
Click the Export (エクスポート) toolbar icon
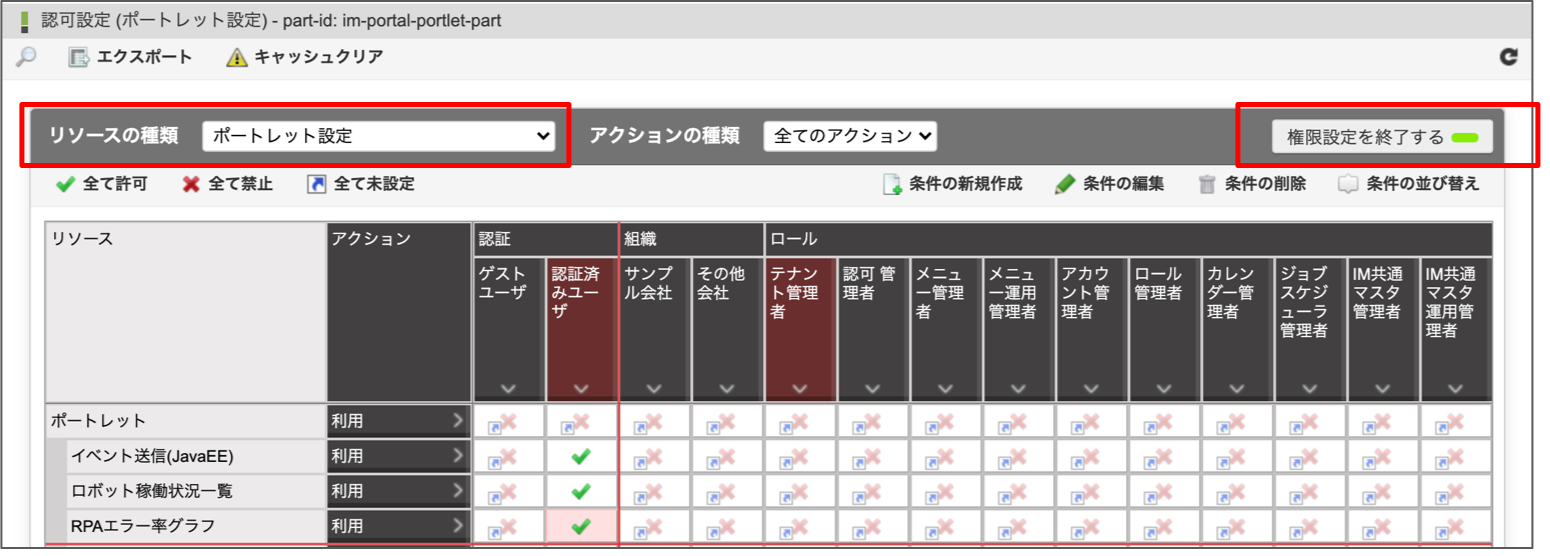pyautogui.click(x=79, y=57)
